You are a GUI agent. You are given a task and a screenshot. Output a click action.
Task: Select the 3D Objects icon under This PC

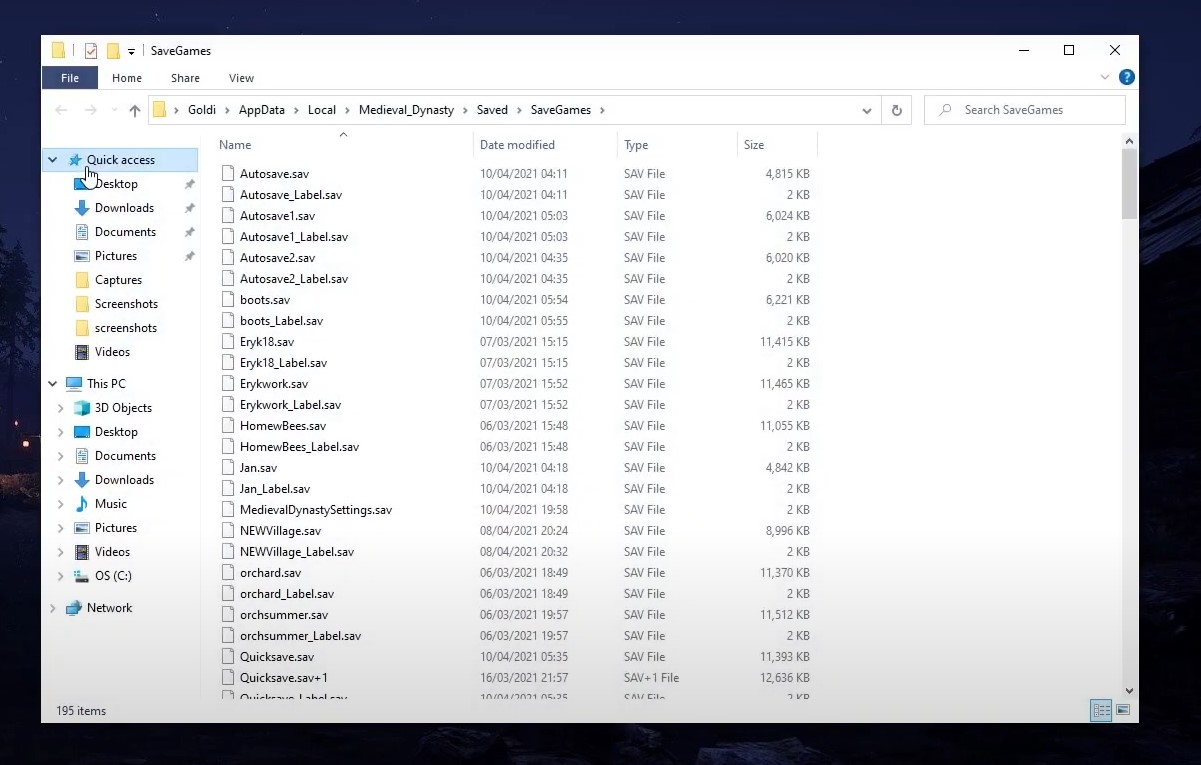point(83,408)
